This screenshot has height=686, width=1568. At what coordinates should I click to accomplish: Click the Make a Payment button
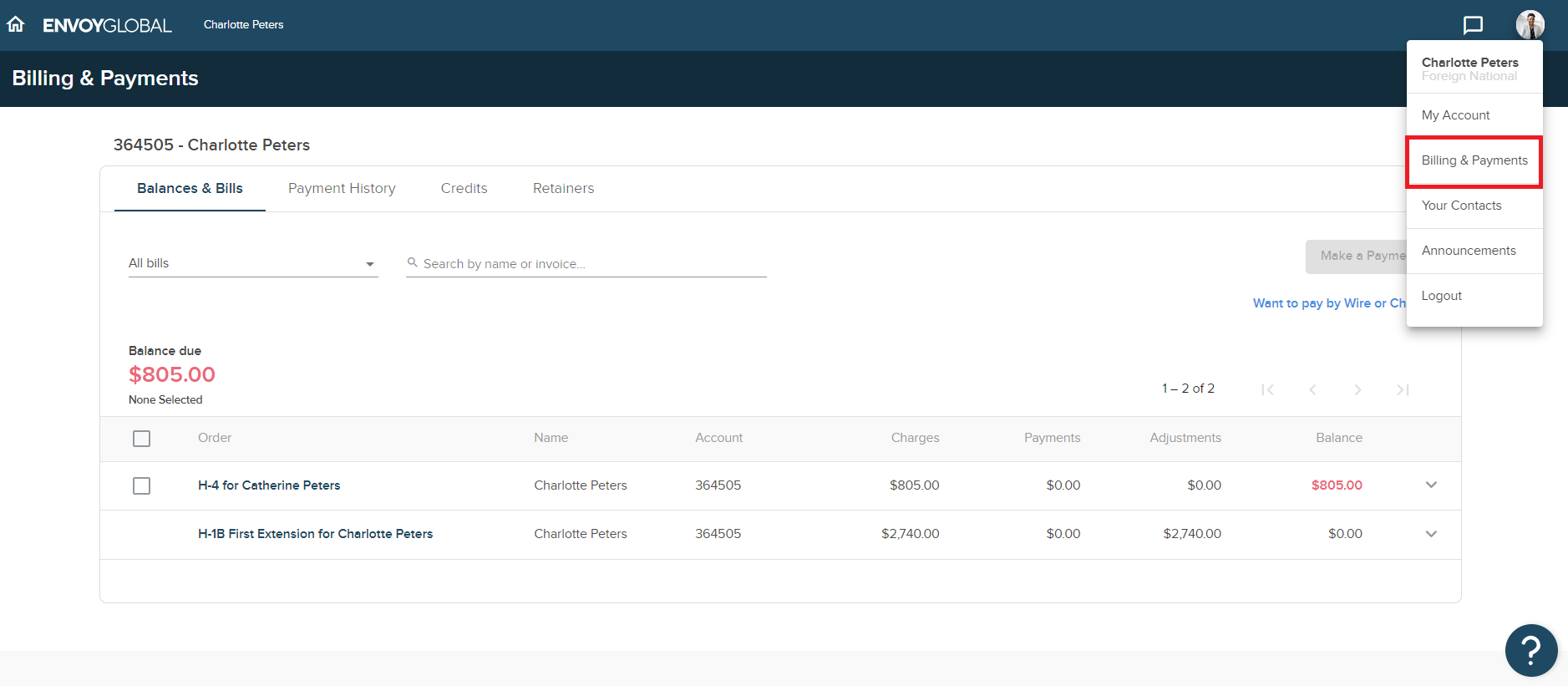pos(1356,257)
